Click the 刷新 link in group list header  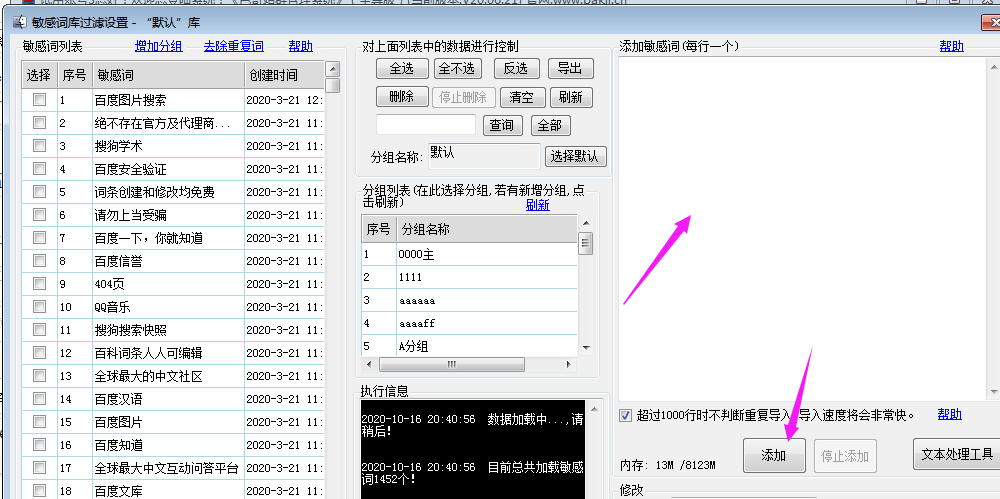[538, 205]
